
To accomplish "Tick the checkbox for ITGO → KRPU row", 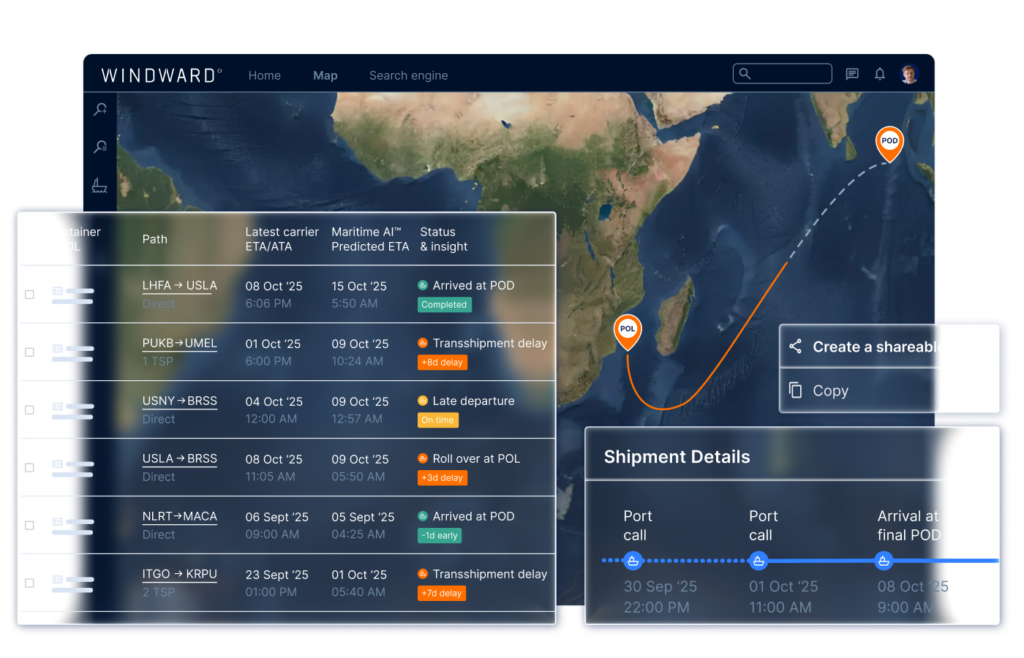I will (29, 583).
